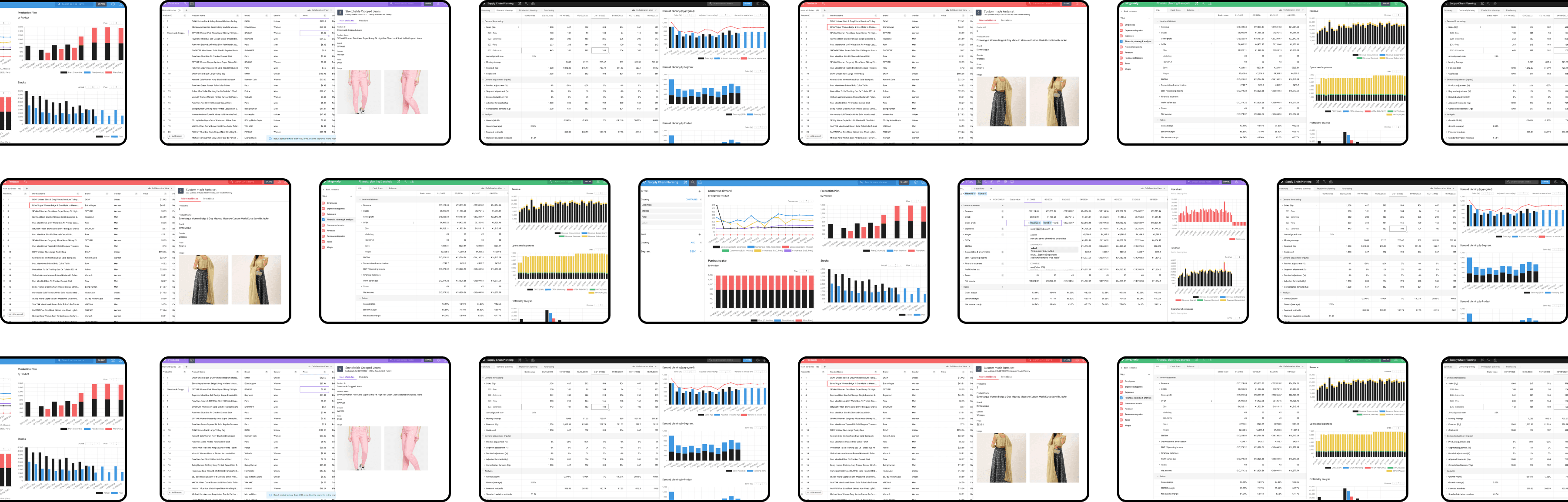Click the previous arrow of the Consensus chart stepper
The width and height of the screenshot is (1568, 502).
pyautogui.click(x=802, y=201)
